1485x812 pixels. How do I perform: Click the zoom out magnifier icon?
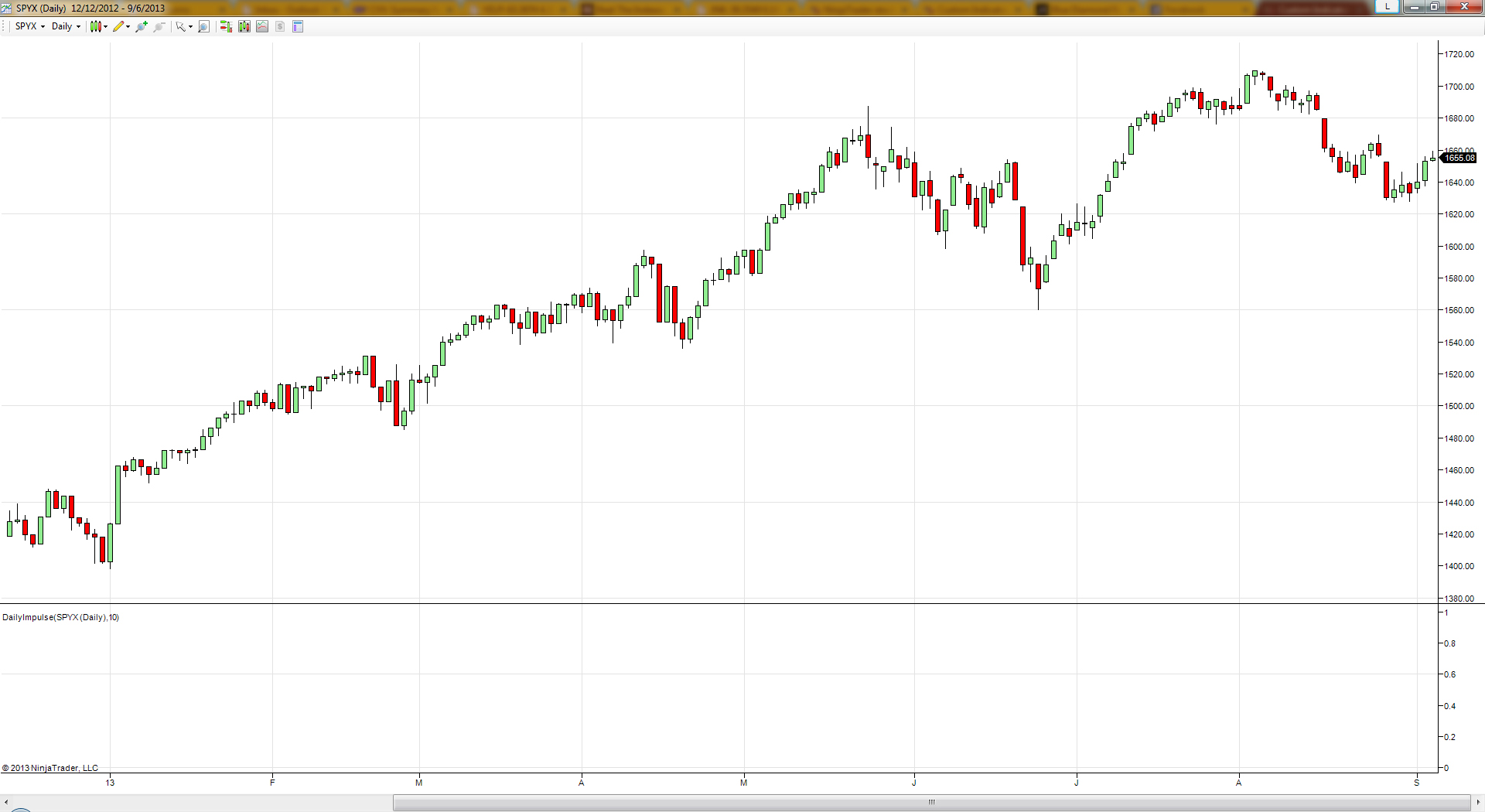159,26
